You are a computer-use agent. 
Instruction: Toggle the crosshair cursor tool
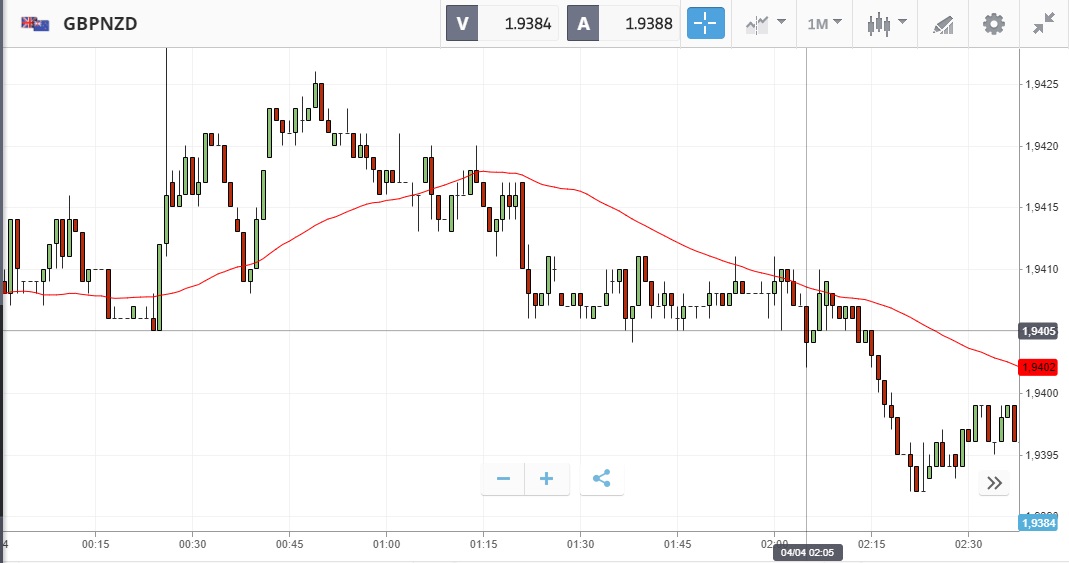[x=705, y=24]
